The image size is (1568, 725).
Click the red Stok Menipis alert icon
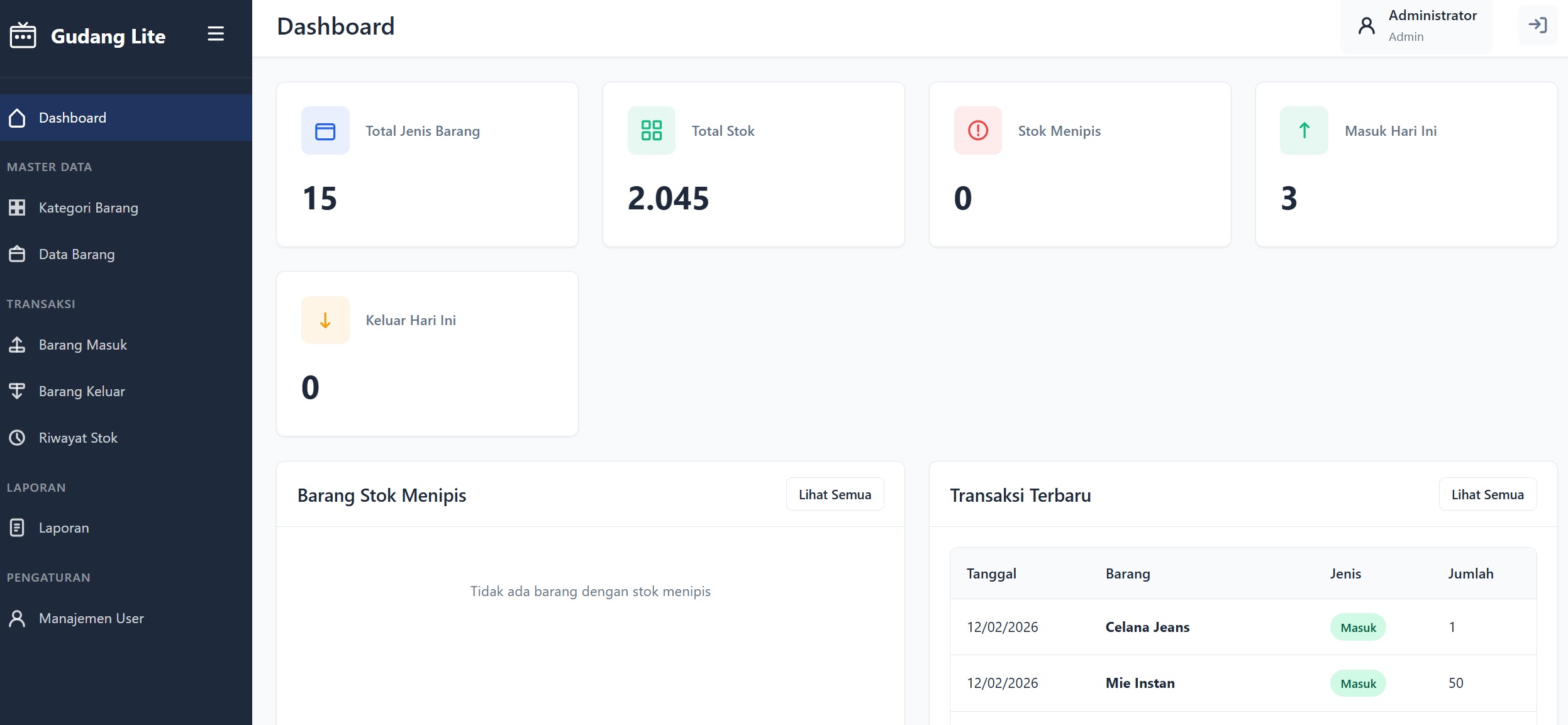(977, 131)
